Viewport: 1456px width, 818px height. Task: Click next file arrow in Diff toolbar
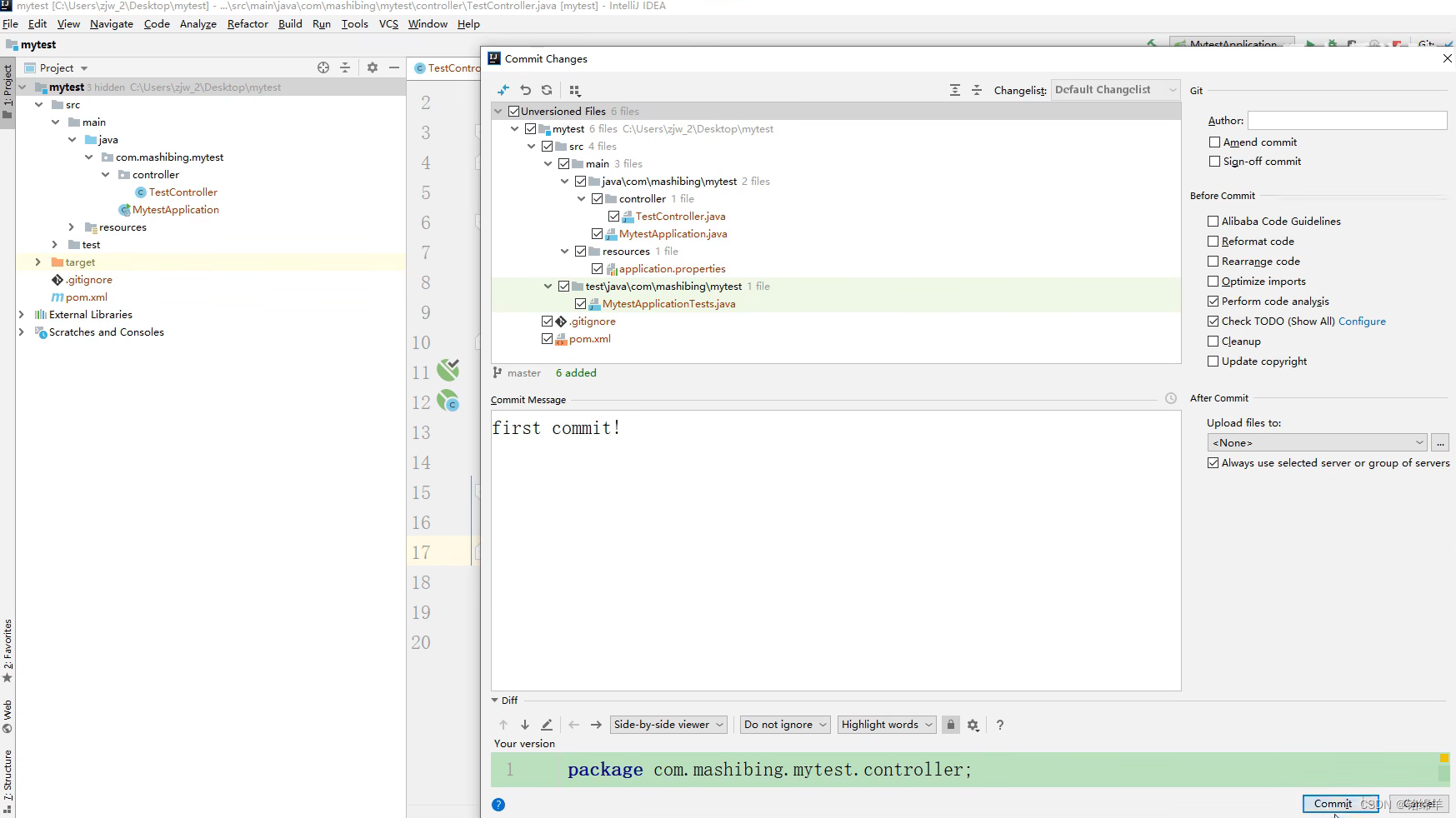point(596,725)
